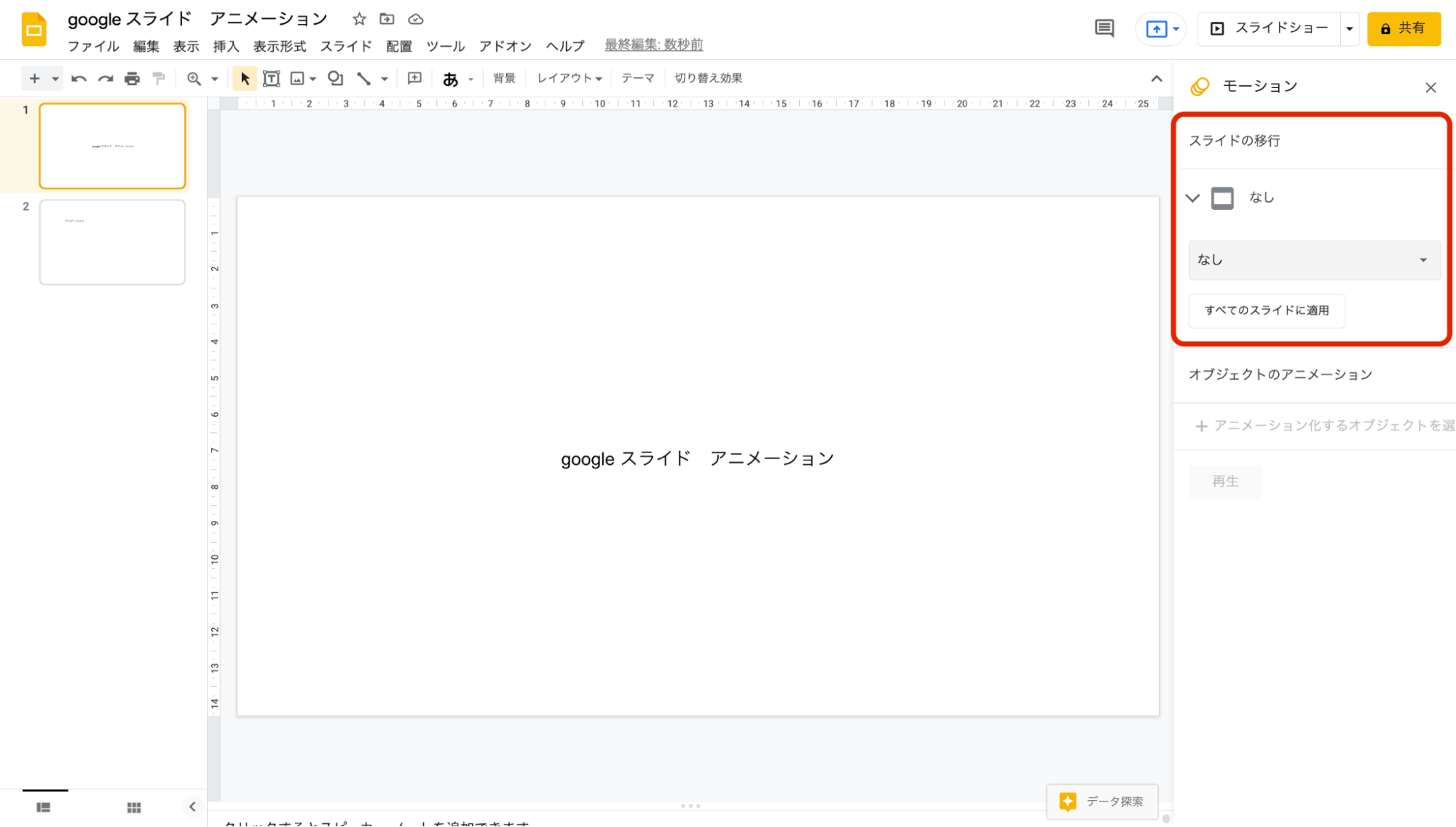Screen dimensions: 1456x827
Task: Click the 配置 menu
Action: point(399,46)
